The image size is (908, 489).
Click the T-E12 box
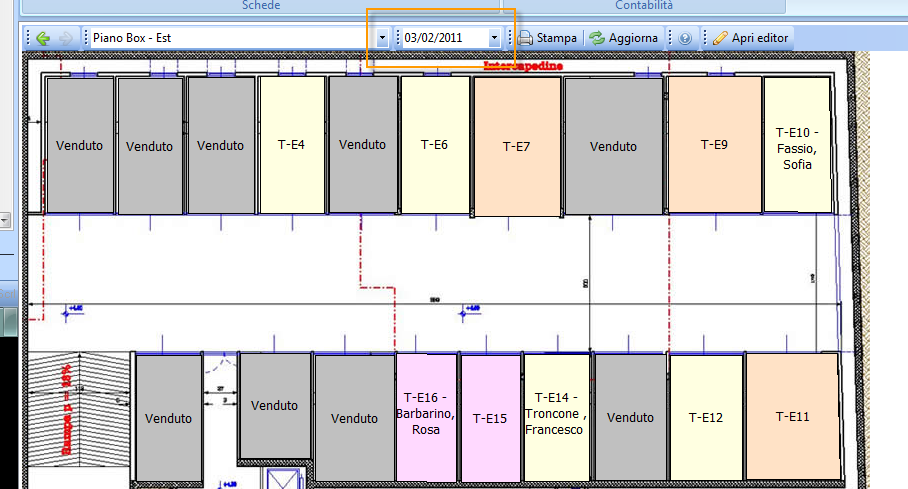(x=705, y=417)
